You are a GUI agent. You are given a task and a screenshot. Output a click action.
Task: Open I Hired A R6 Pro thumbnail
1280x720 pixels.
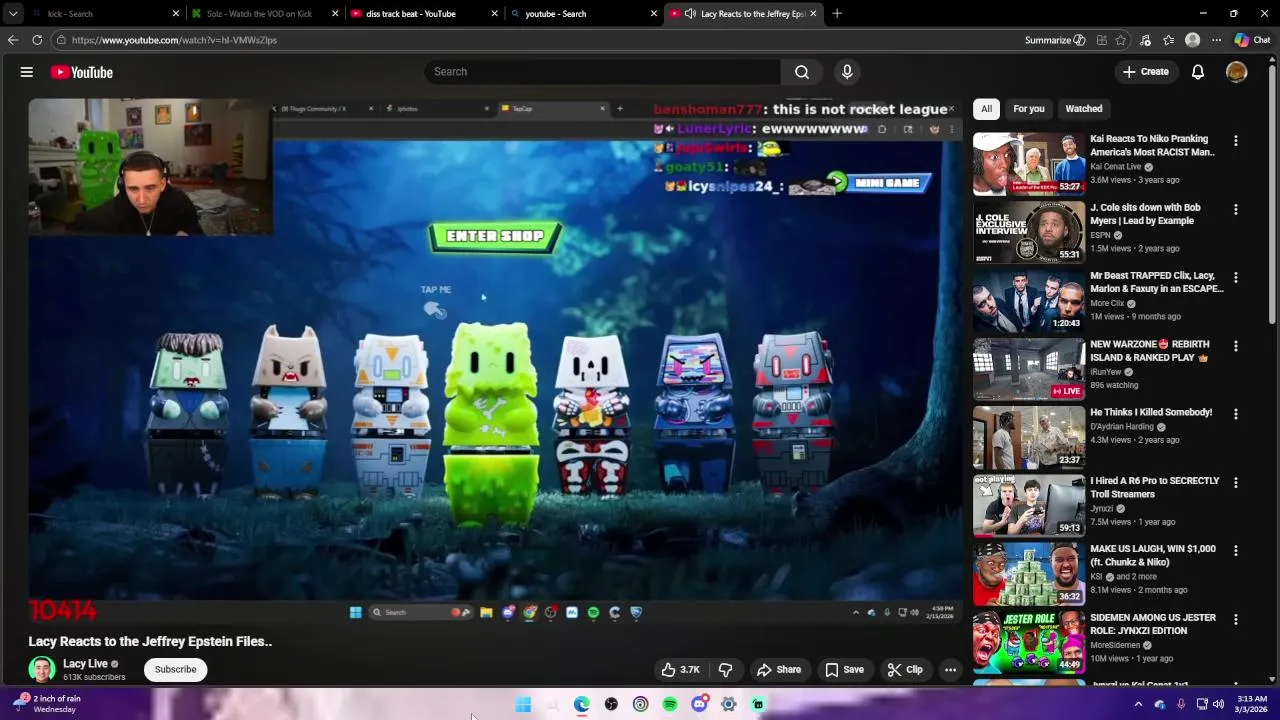[1029, 506]
